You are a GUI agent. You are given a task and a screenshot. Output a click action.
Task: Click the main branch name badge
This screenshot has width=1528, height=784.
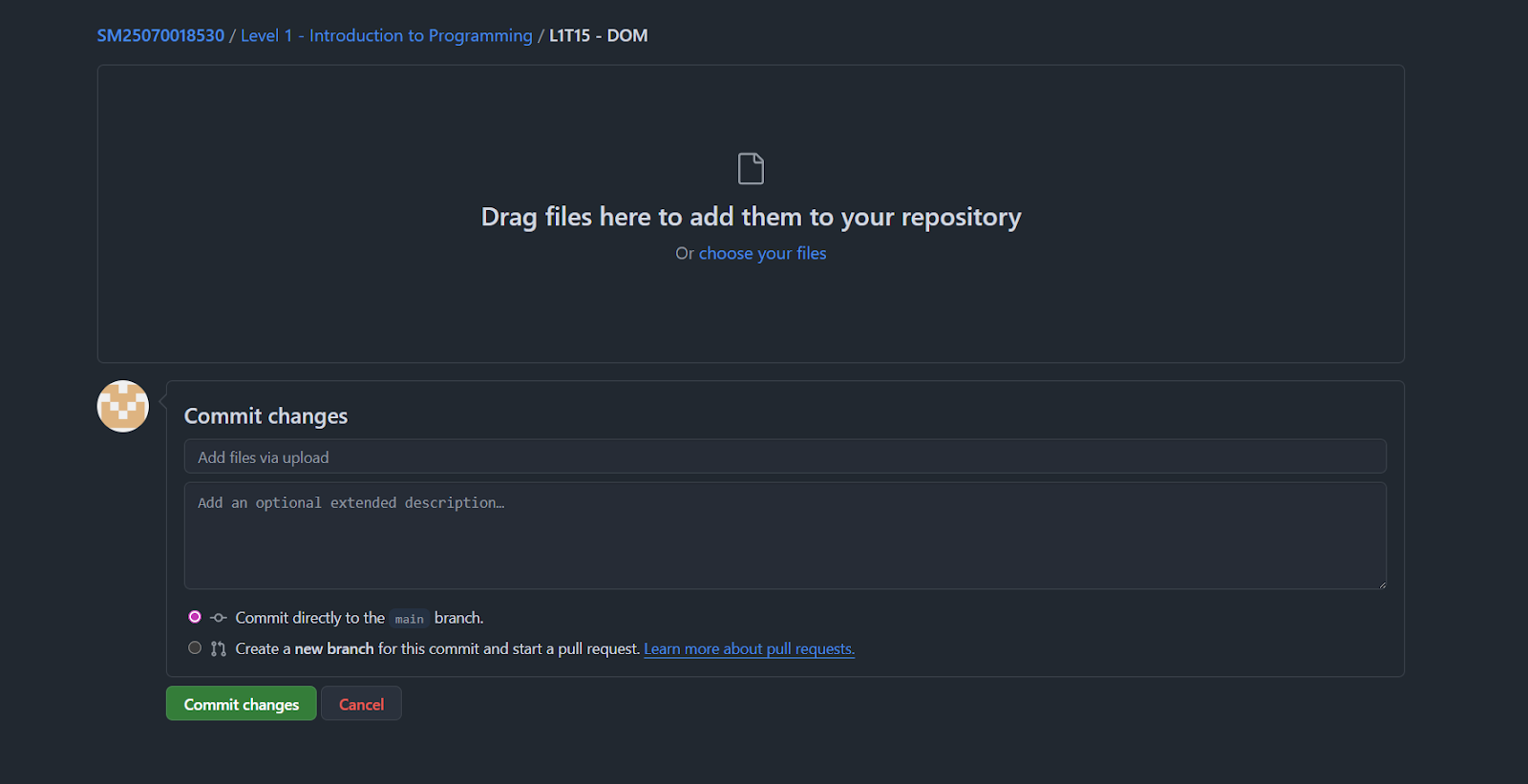click(409, 619)
